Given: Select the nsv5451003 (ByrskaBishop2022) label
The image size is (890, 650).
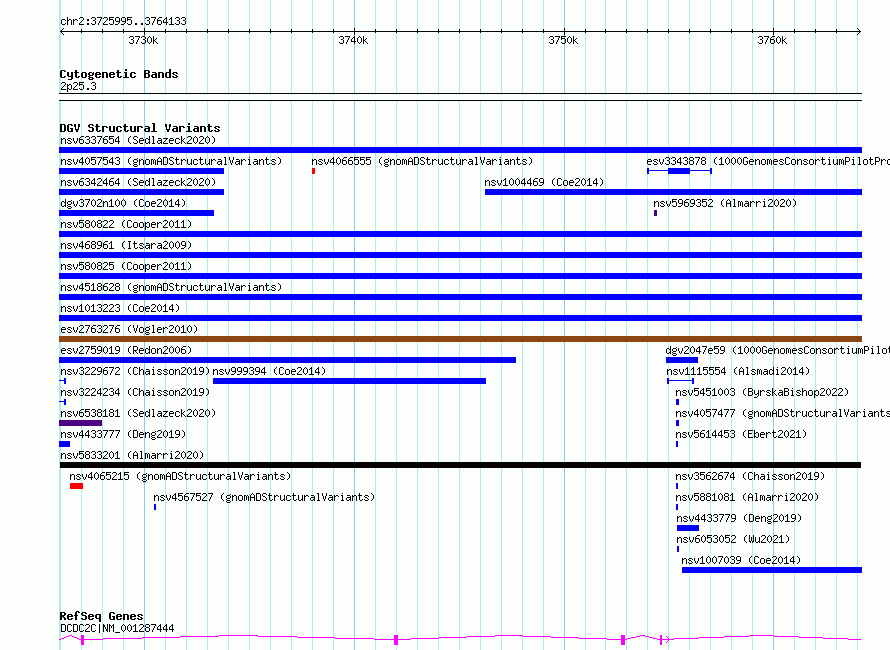Looking at the screenshot, I should (x=762, y=392).
